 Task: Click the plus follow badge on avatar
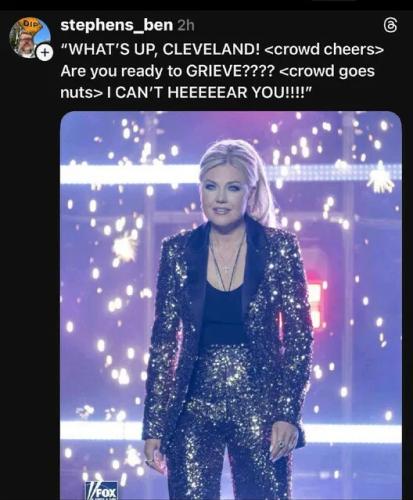click(x=44, y=52)
